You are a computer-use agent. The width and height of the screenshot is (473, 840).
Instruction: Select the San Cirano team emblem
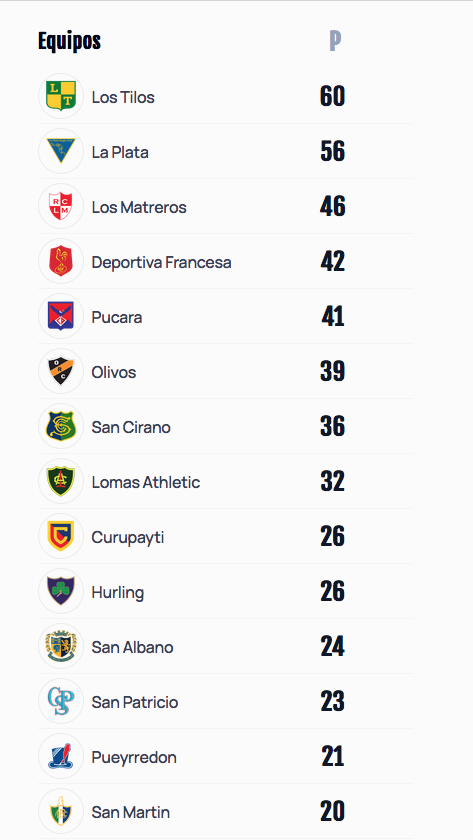61,426
